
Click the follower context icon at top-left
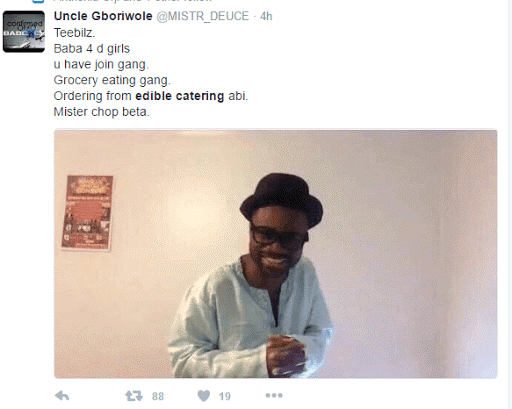38,1
